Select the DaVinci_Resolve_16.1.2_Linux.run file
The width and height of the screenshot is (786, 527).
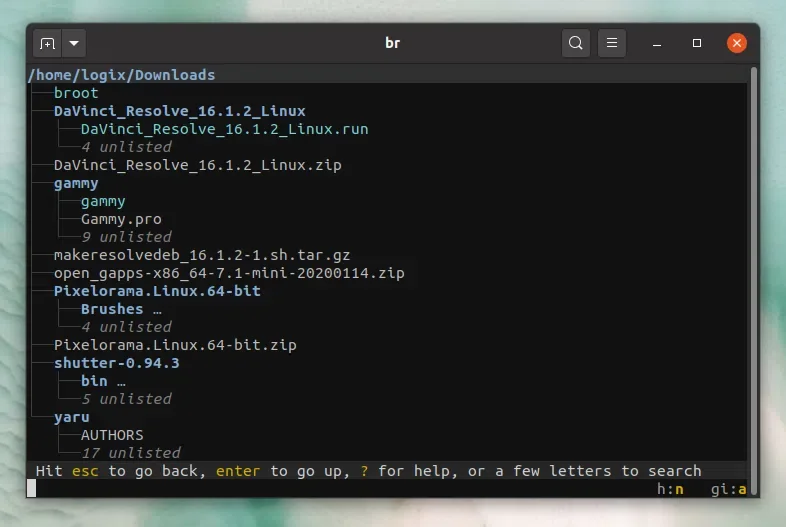pos(224,129)
